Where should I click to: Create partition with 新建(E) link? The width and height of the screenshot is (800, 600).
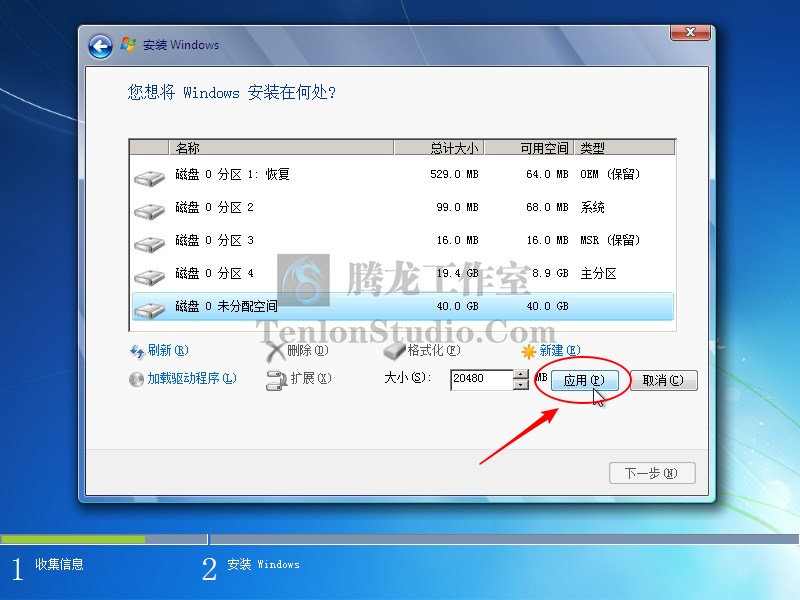(x=560, y=351)
